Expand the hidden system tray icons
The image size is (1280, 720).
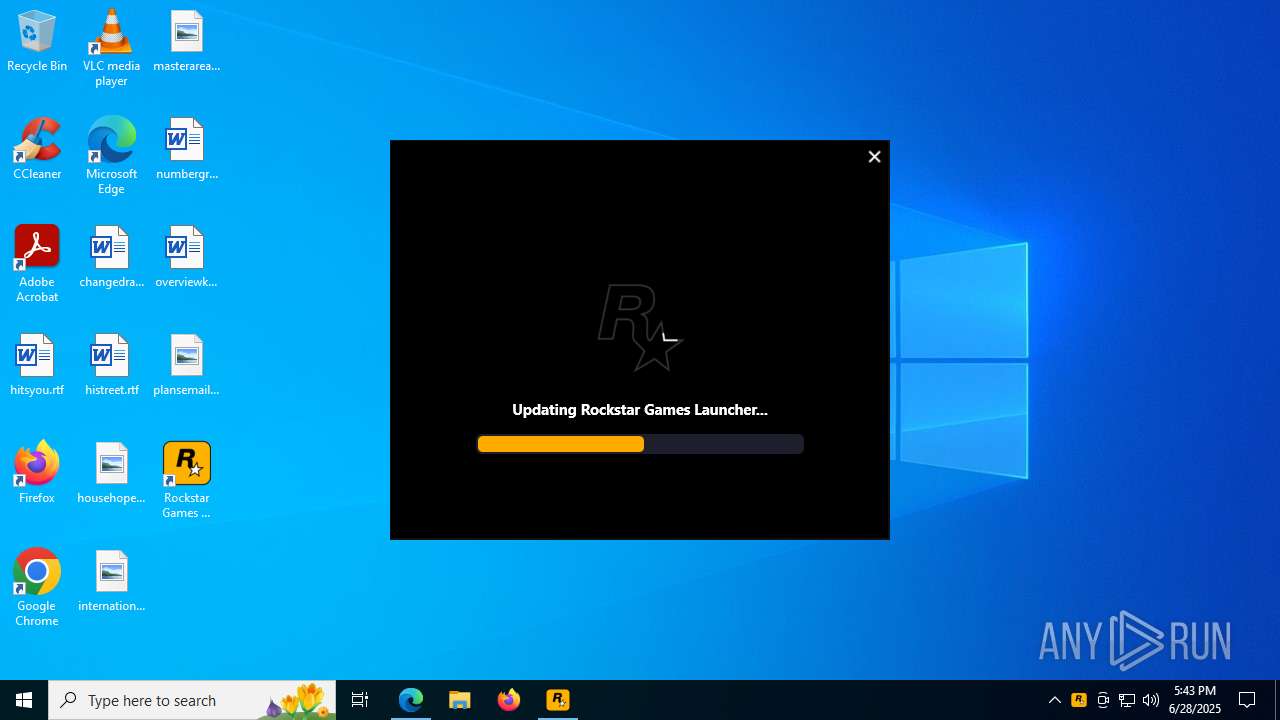pos(1055,700)
